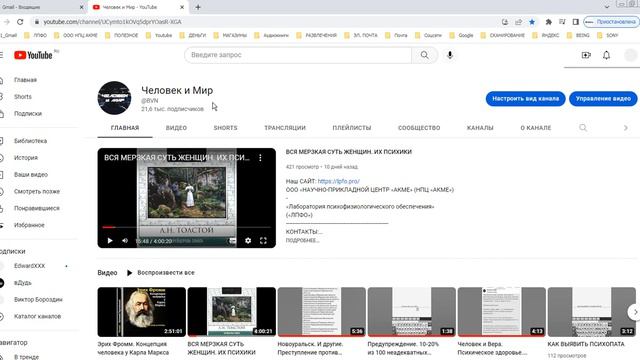Click Настроить вид канала button
The image size is (640, 360).
[525, 98]
